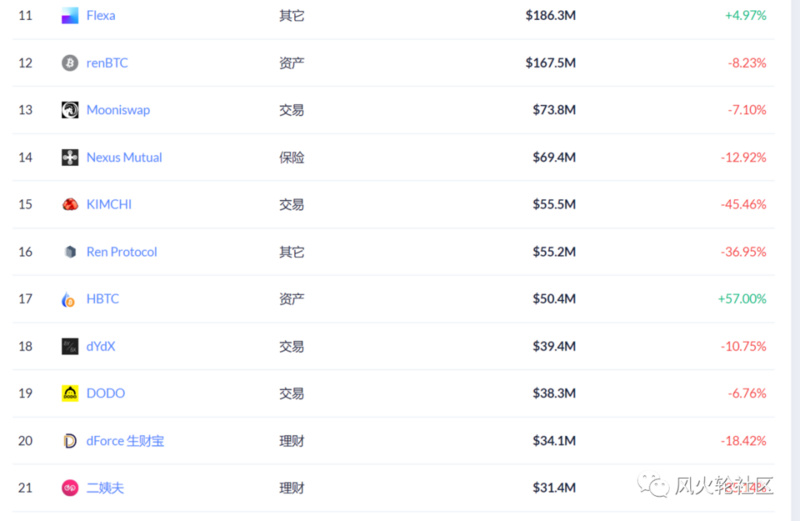
Task: Click the dForce logo icon
Action: coord(70,441)
